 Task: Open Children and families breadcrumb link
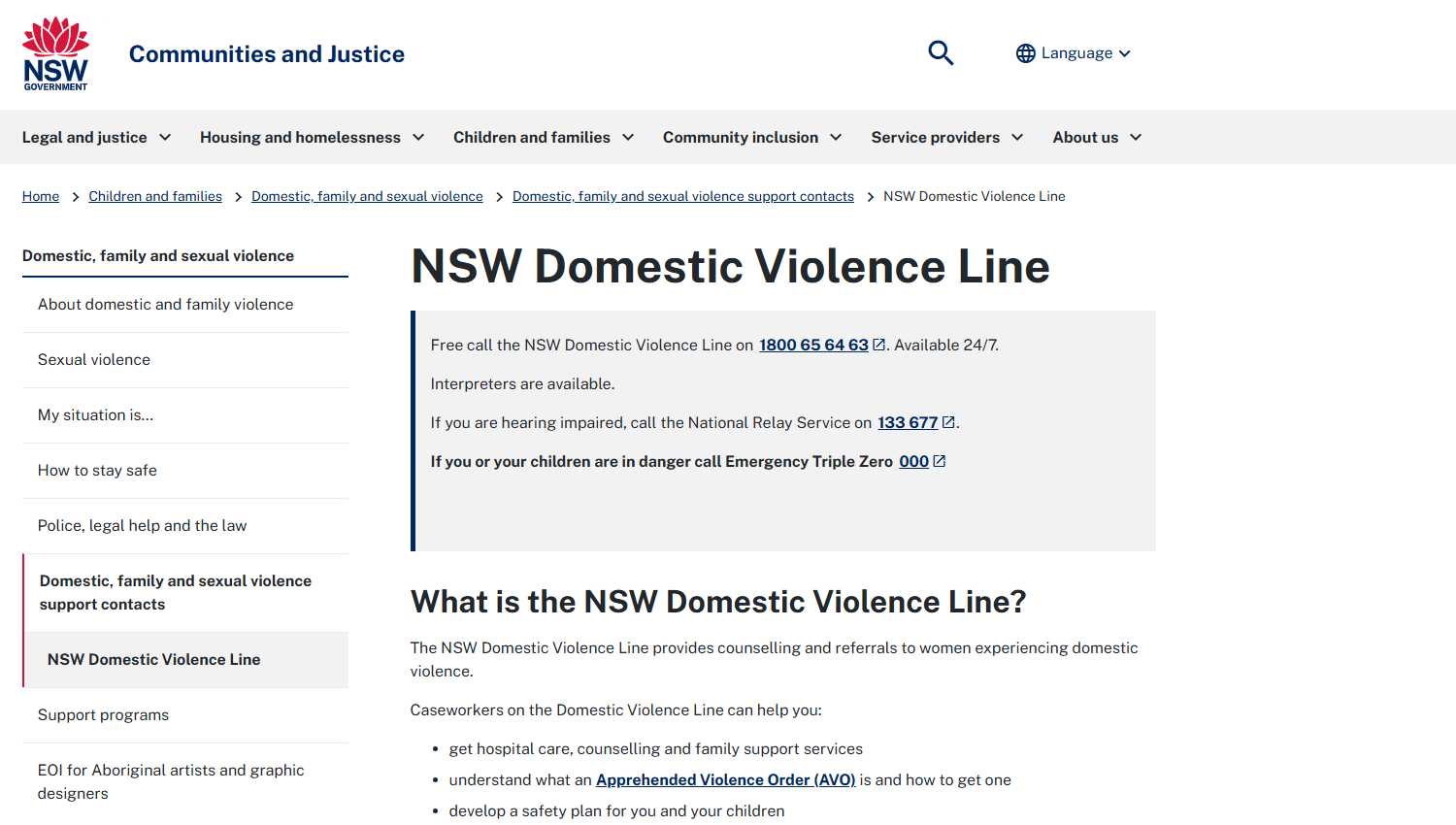[155, 196]
